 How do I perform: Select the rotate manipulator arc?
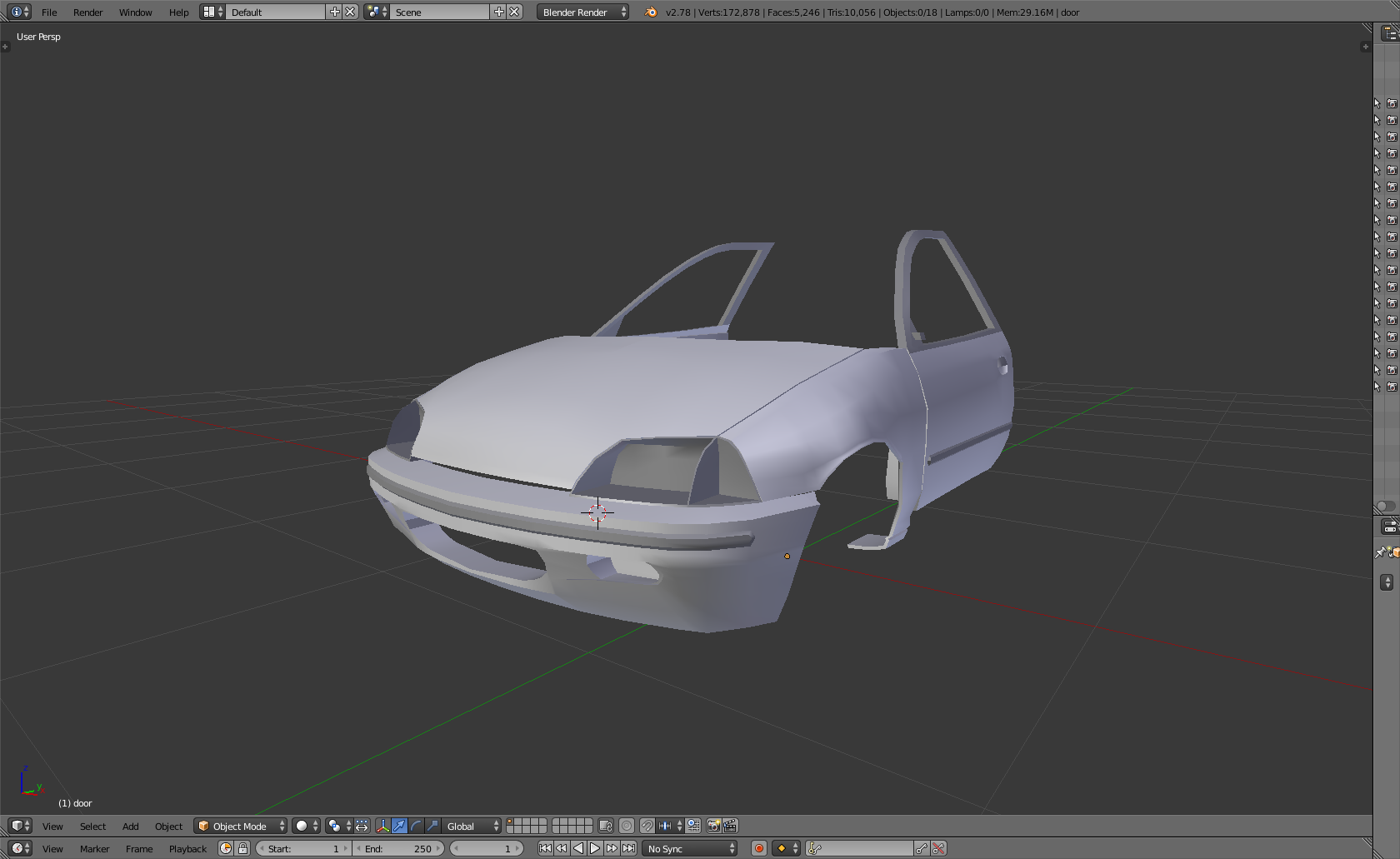click(416, 826)
